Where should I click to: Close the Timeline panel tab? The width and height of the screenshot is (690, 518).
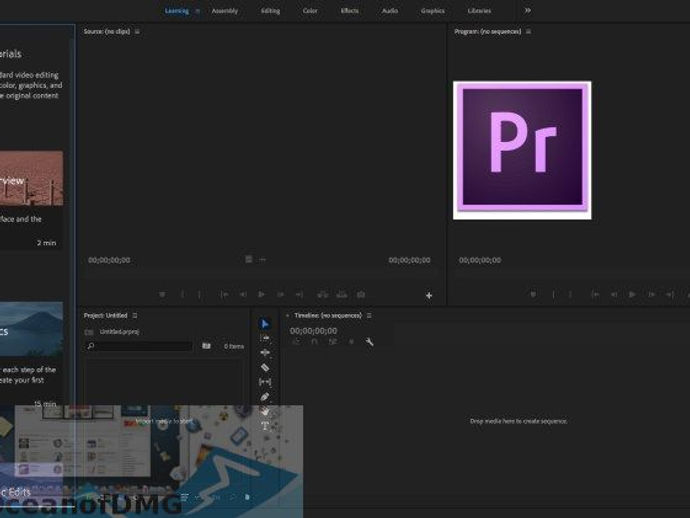288,316
